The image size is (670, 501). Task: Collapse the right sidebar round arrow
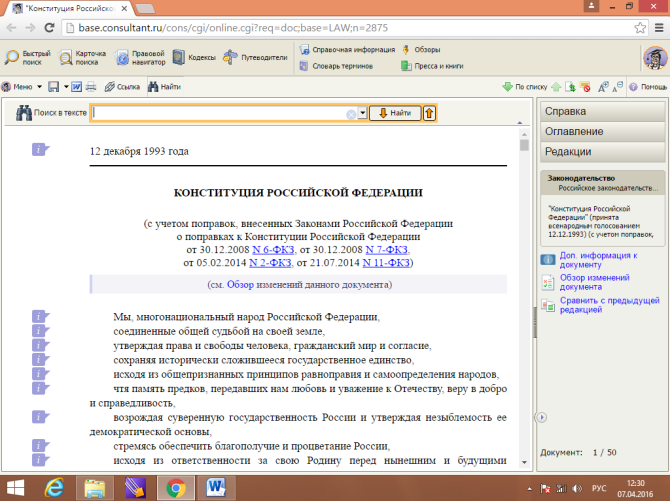click(541, 417)
